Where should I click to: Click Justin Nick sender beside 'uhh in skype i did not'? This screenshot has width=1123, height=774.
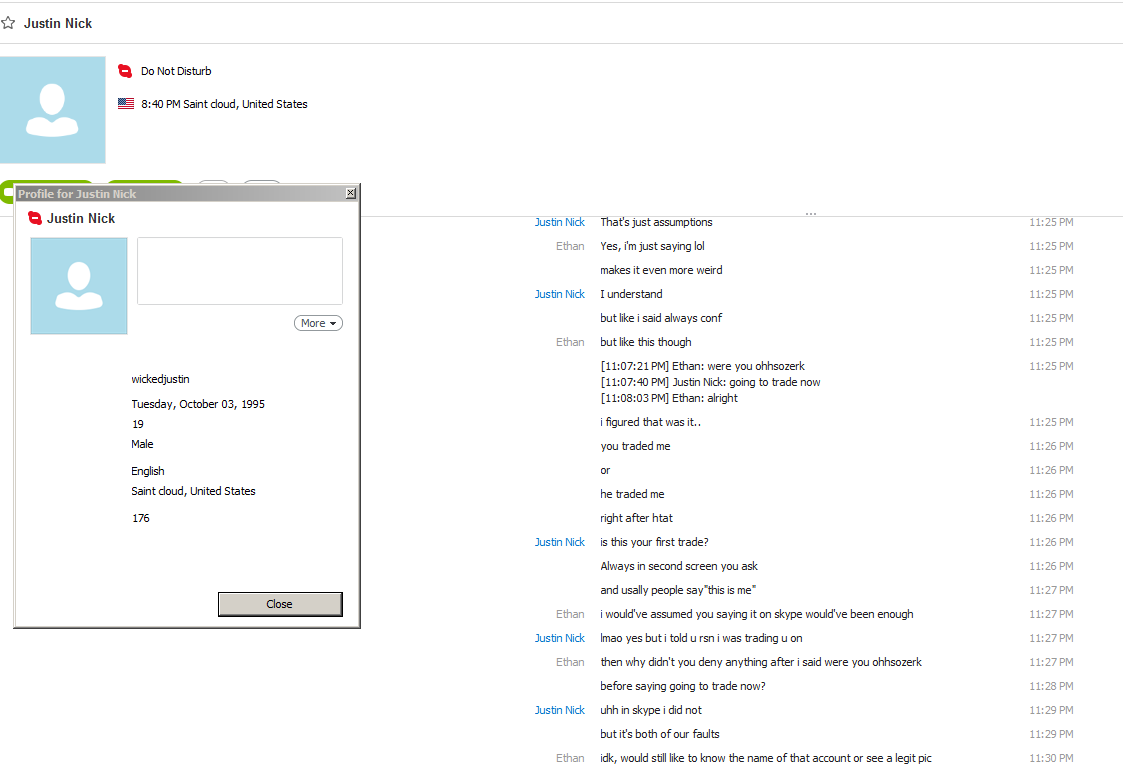(x=559, y=710)
